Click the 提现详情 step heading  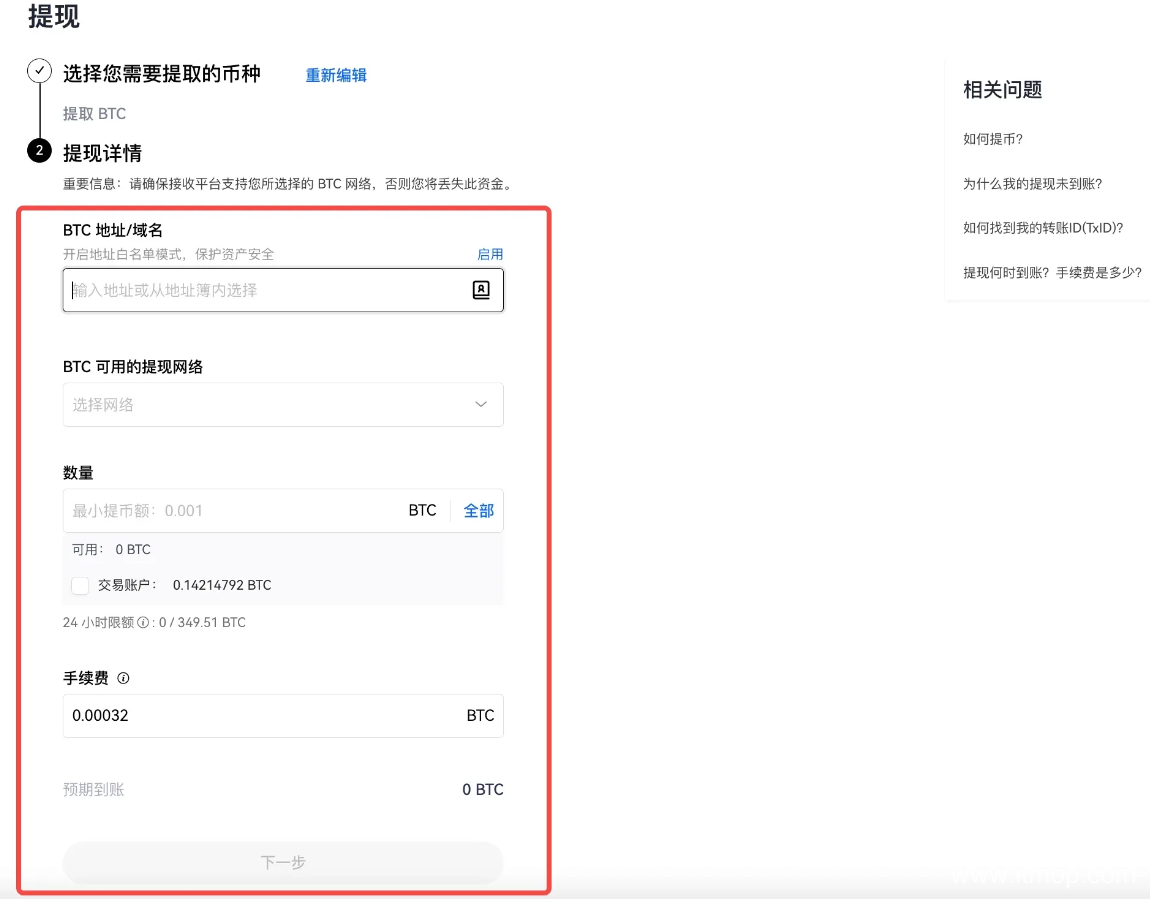pyautogui.click(x=102, y=153)
